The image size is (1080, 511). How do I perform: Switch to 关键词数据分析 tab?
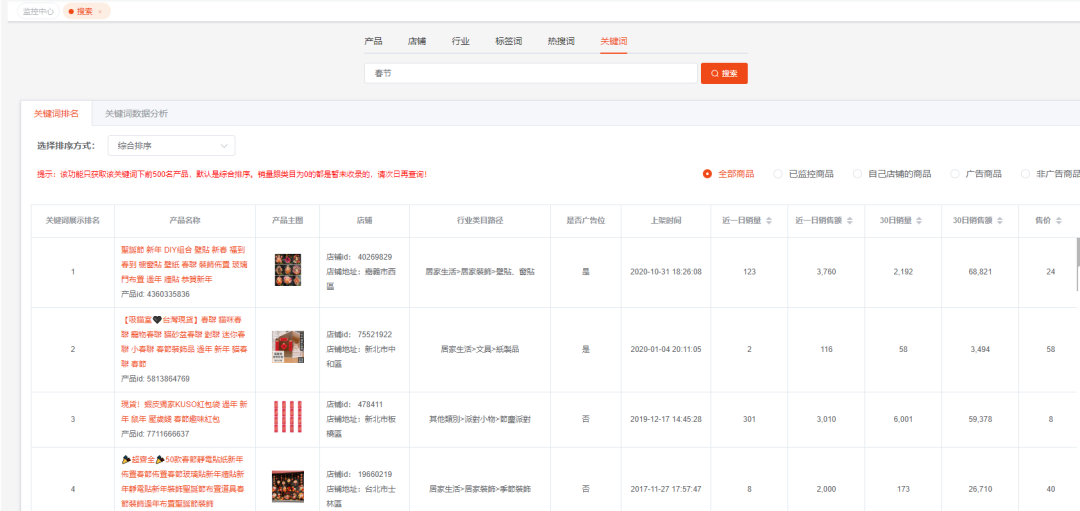(136, 114)
